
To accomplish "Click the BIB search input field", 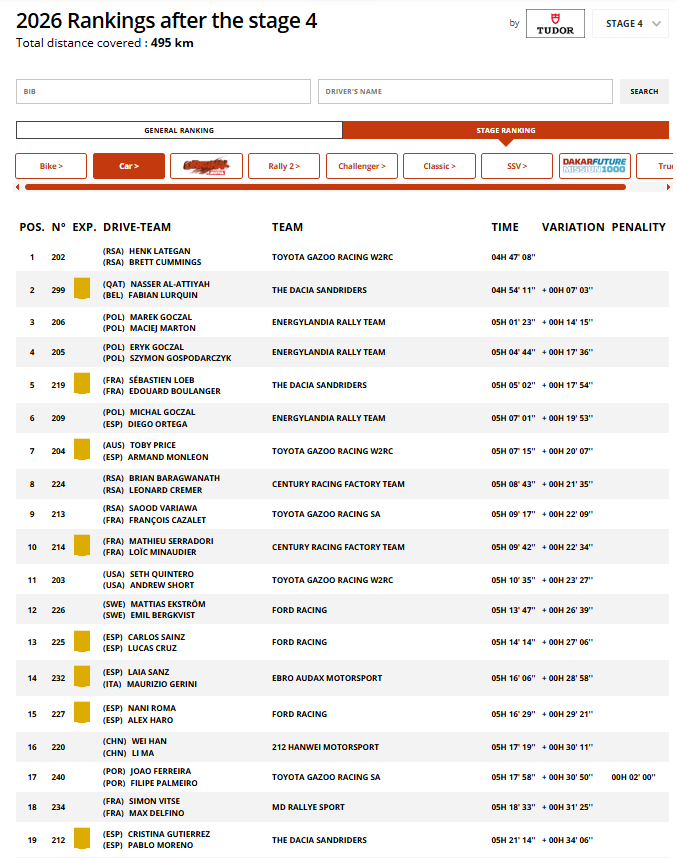I will [163, 91].
